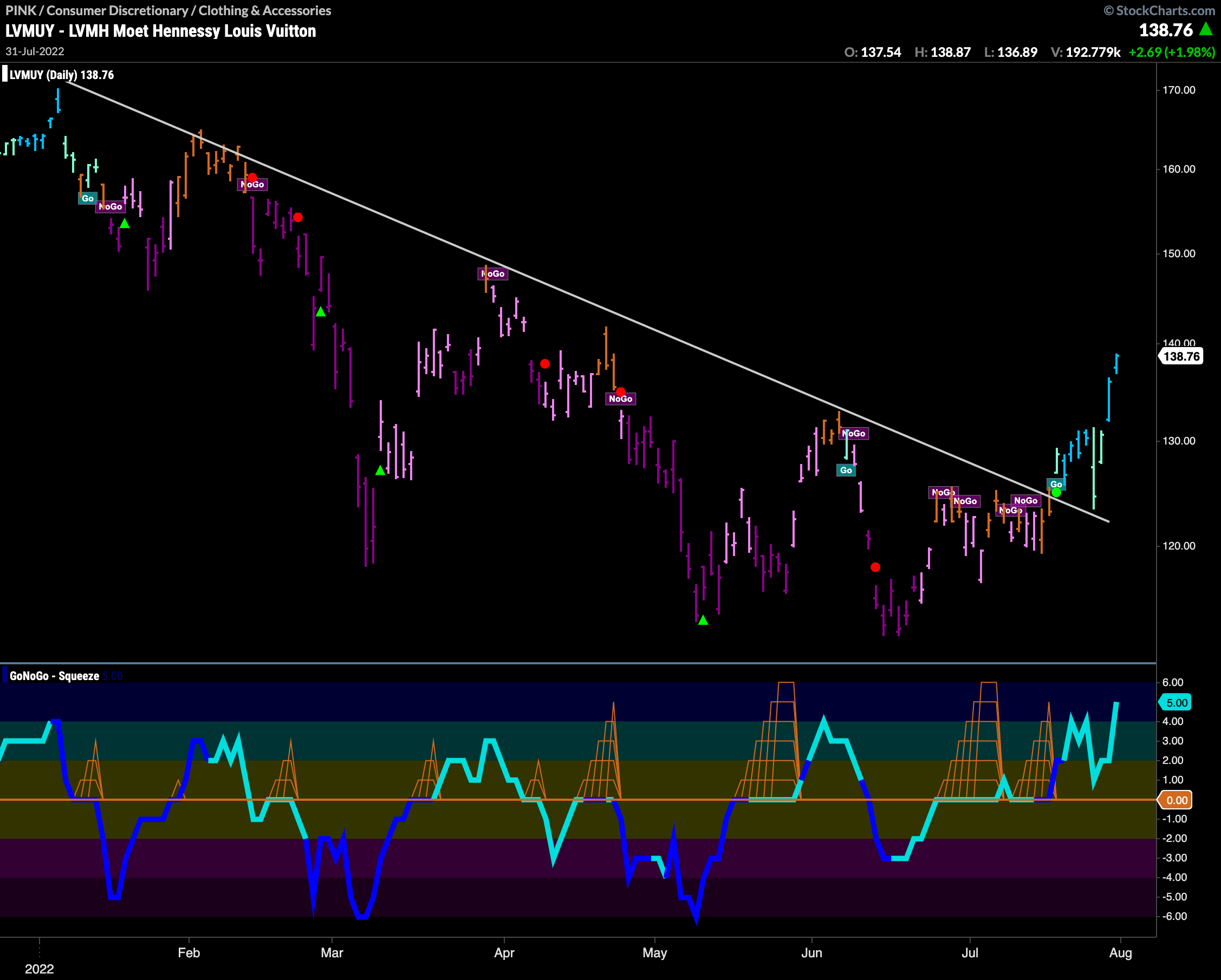Click the green triangle marker in late February
This screenshot has width=1221, height=980.
[321, 311]
